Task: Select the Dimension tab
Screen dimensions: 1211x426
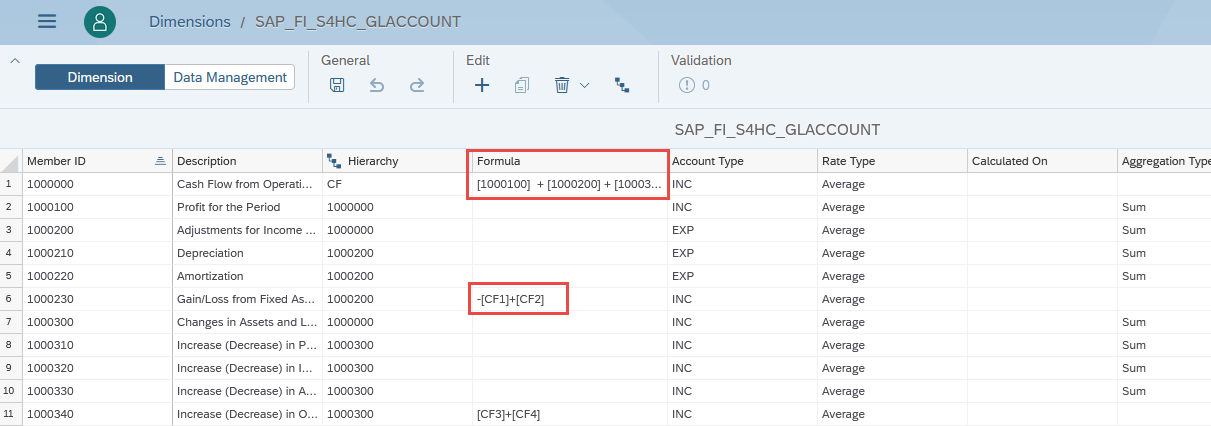Action: pyautogui.click(x=100, y=77)
